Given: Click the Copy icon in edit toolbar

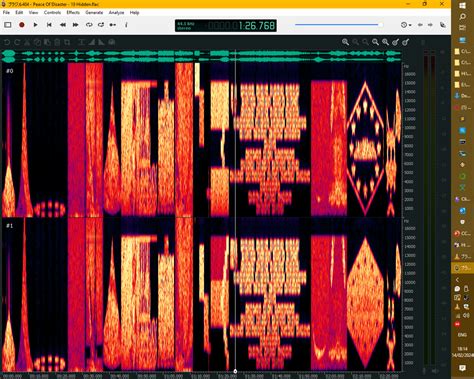Looking at the screenshot, I should tap(37, 42).
